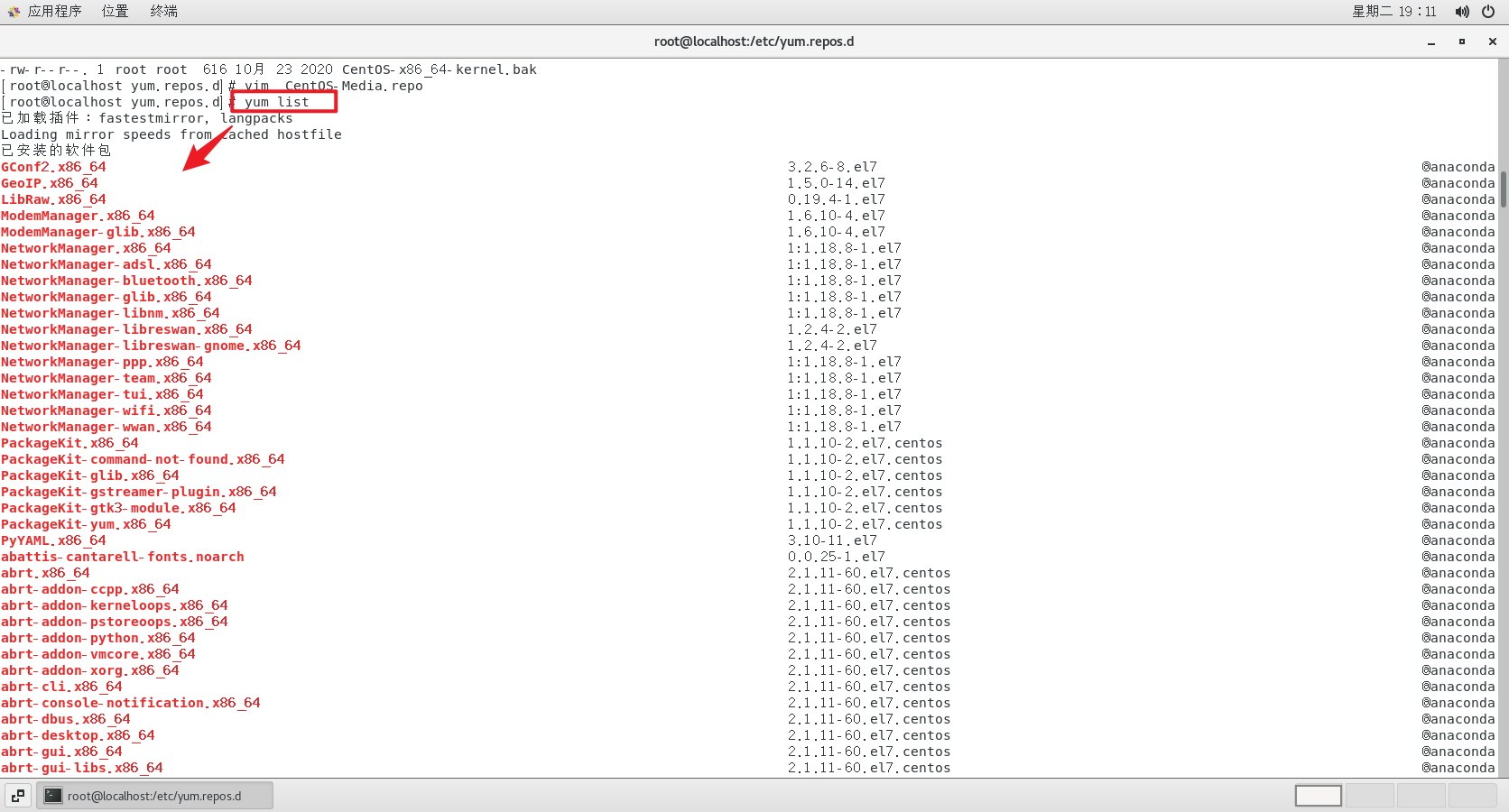Click the PackageKit-yum.x86_64 entry
Image resolution: width=1509 pixels, height=812 pixels.
coord(86,524)
